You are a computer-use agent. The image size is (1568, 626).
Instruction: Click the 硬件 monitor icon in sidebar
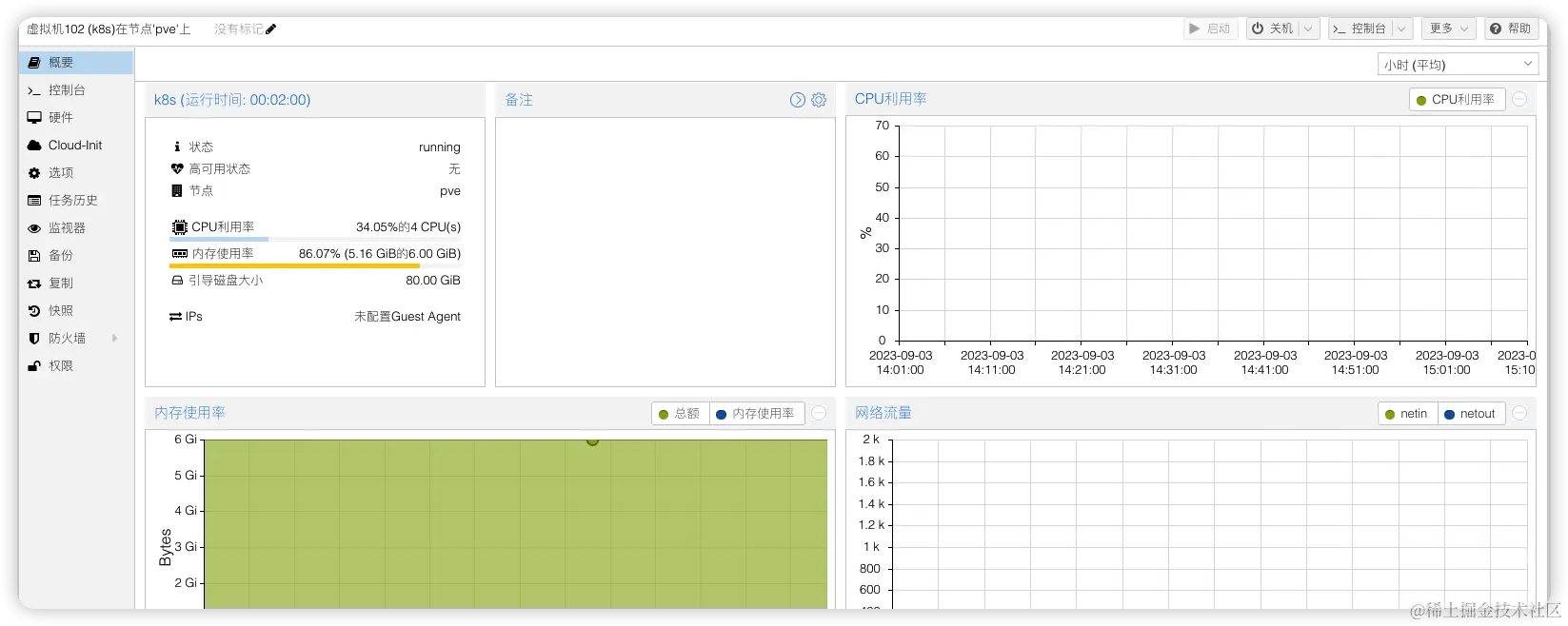[34, 118]
